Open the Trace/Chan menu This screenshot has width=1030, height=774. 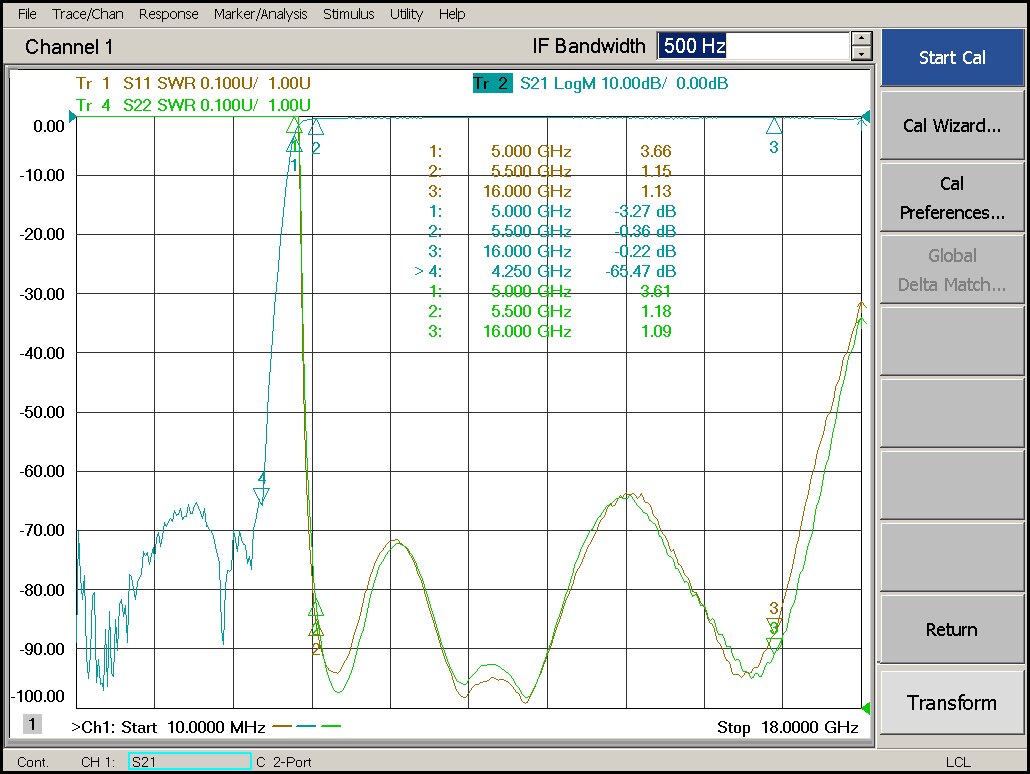(x=87, y=14)
